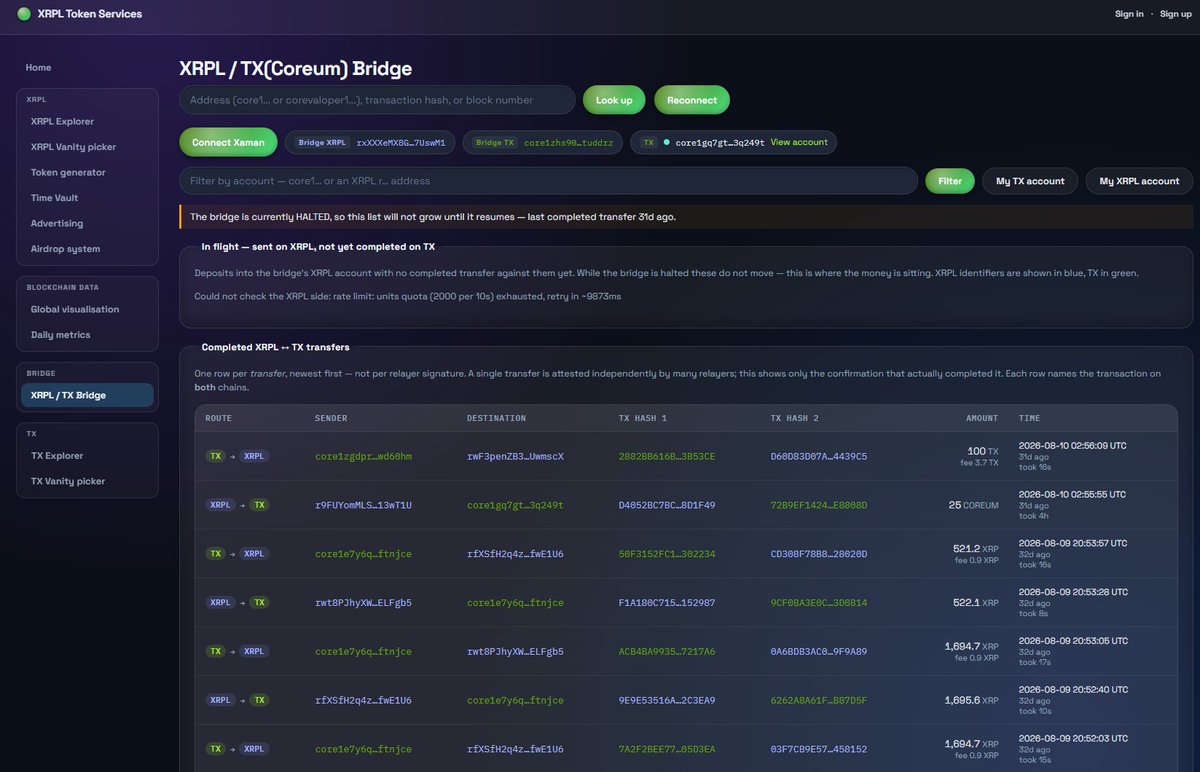Open TX hash 9E9E53516A…2C3EA9
Image resolution: width=1200 pixels, height=772 pixels.
[667, 701]
